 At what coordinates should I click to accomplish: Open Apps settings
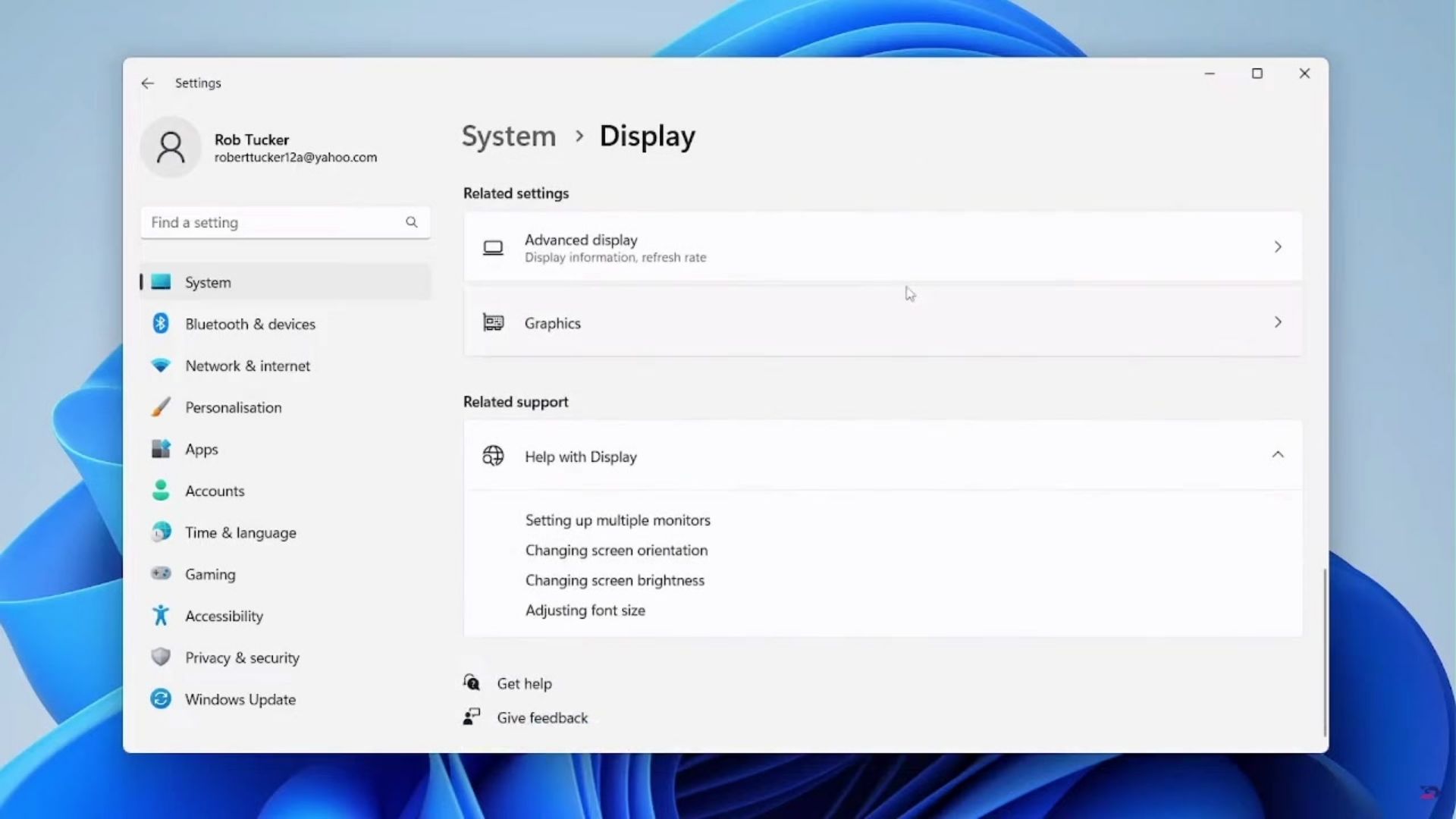click(286, 449)
